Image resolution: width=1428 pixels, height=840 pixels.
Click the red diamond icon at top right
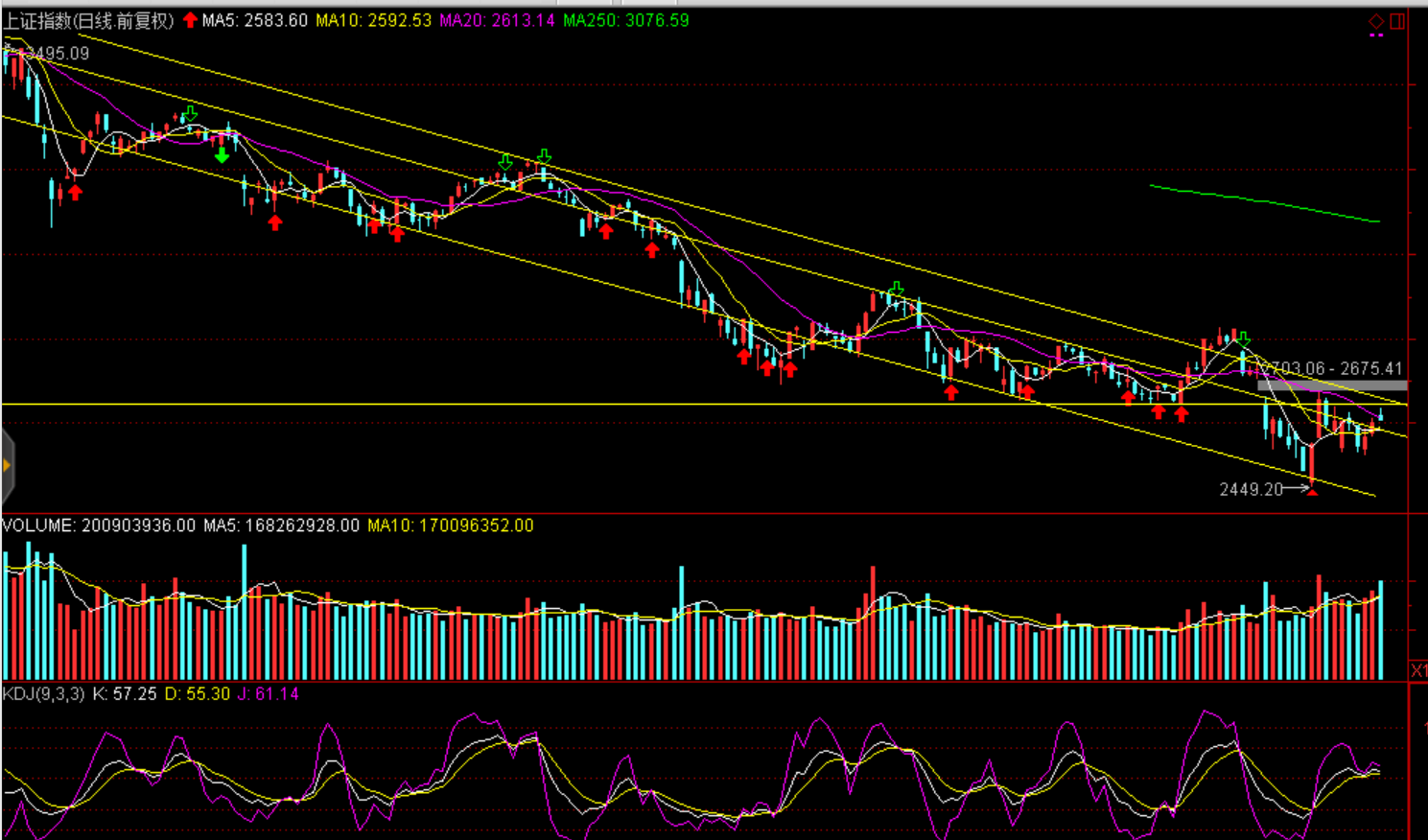coord(1376,21)
